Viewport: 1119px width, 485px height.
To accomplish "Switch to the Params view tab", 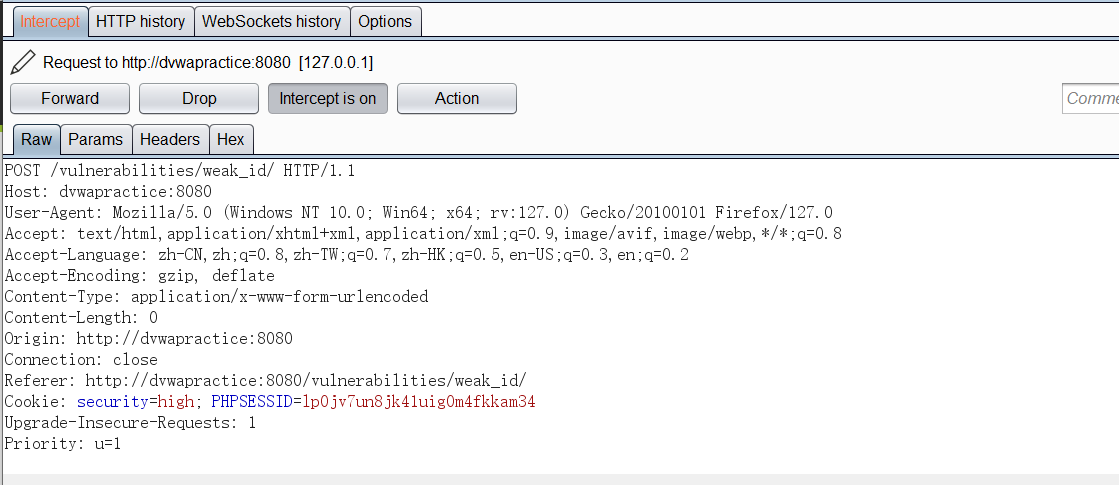I will point(96,139).
